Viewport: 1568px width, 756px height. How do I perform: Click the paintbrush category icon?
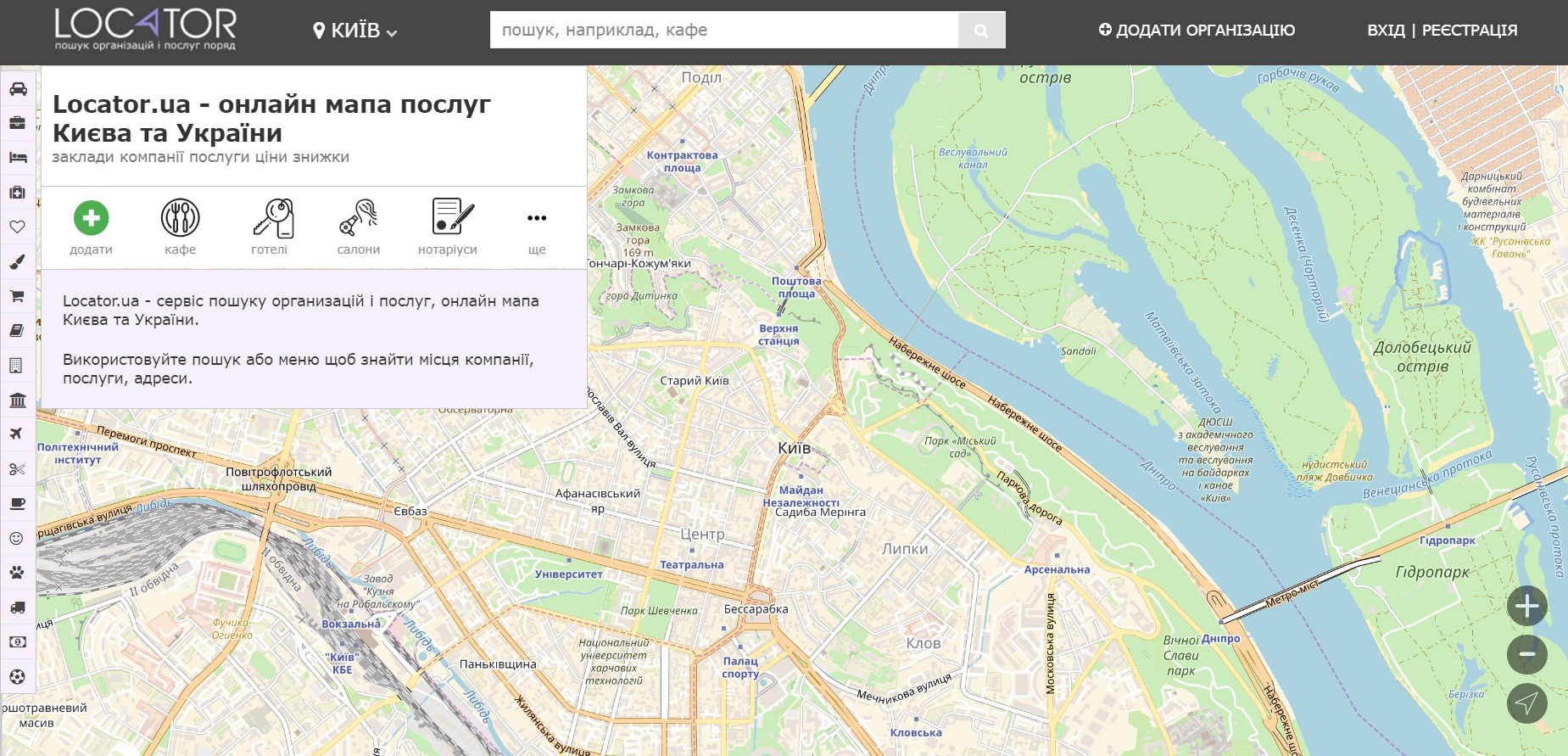tap(17, 262)
